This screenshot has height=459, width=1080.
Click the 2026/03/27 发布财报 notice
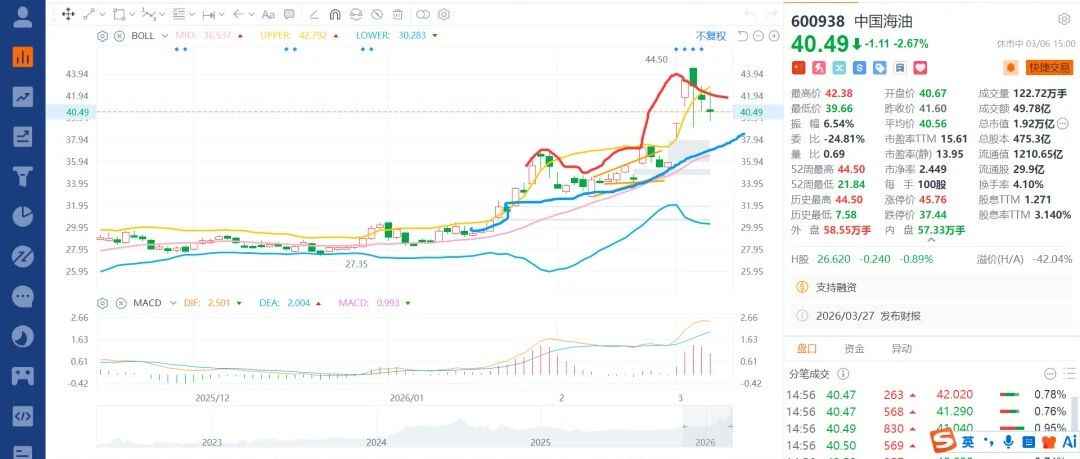click(932, 316)
